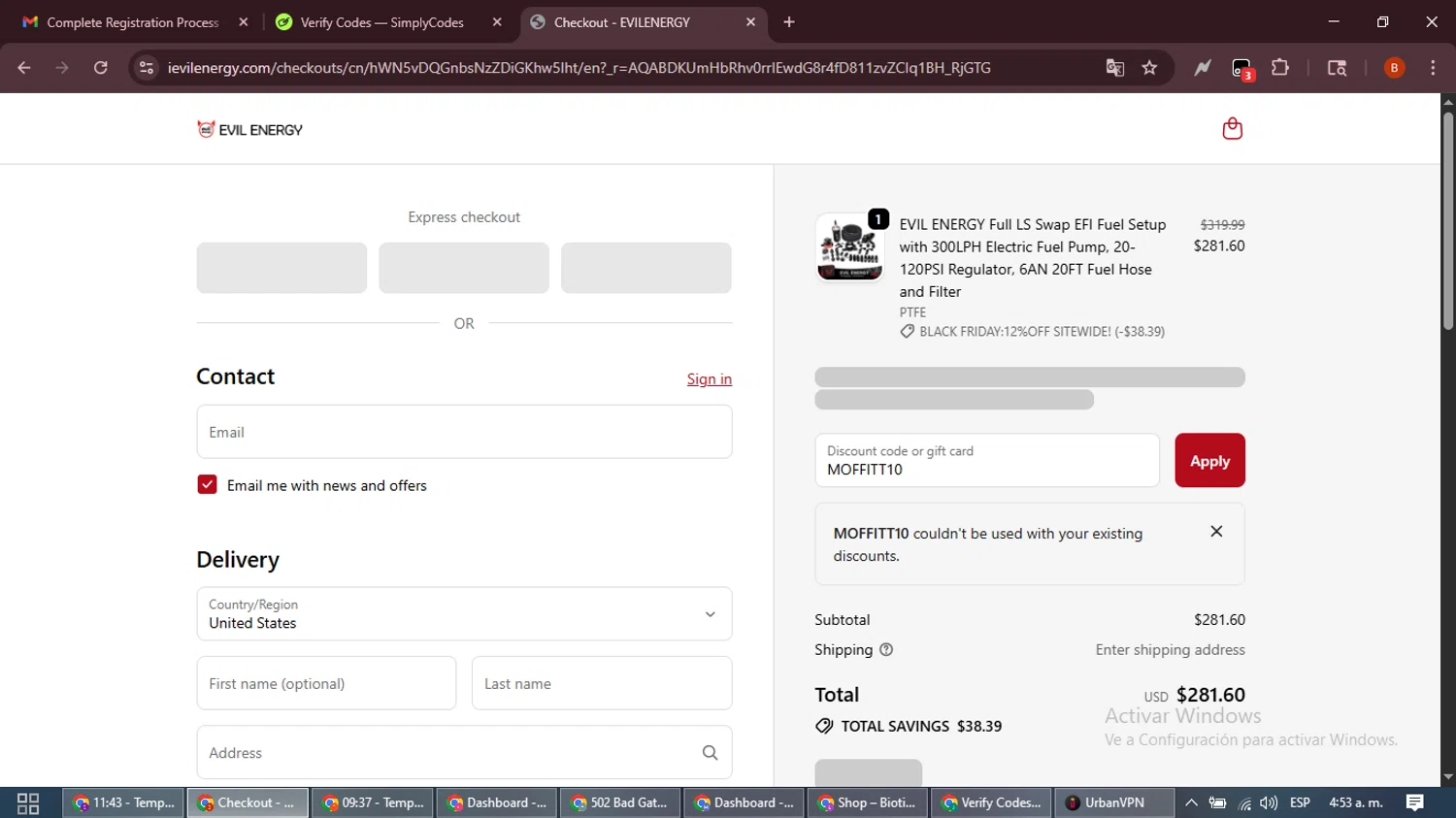
Task: Click the Enter shipping address text
Action: (1170, 650)
